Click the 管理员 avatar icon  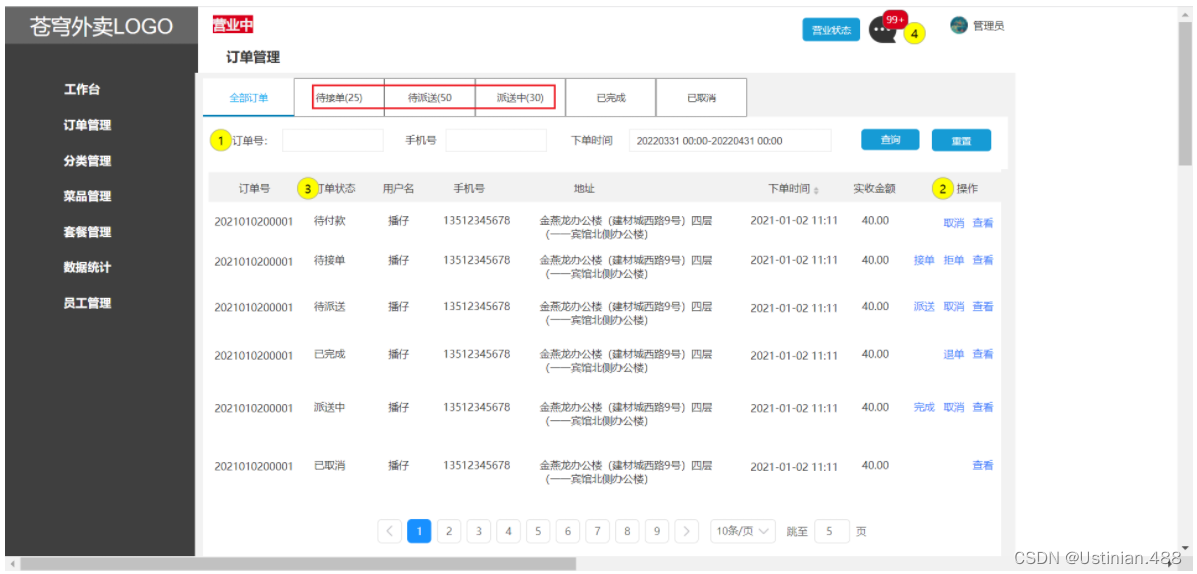[959, 25]
